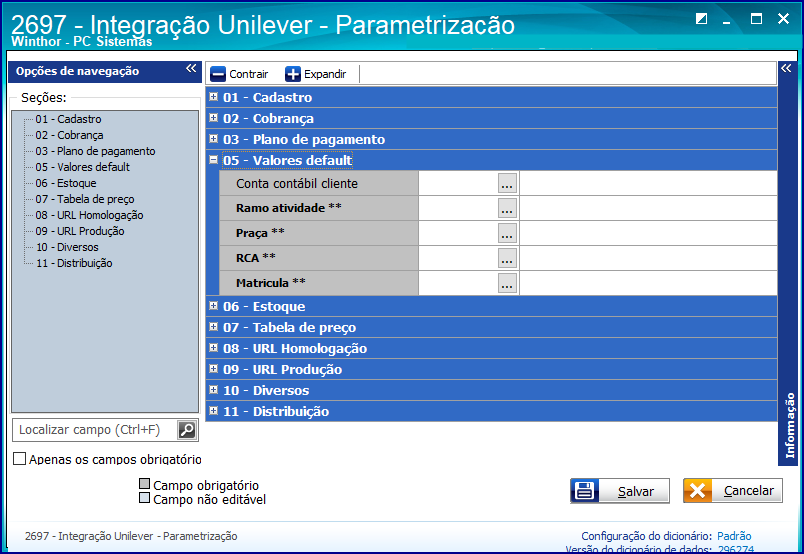Select 09 - URL Produção in tree

(x=80, y=231)
